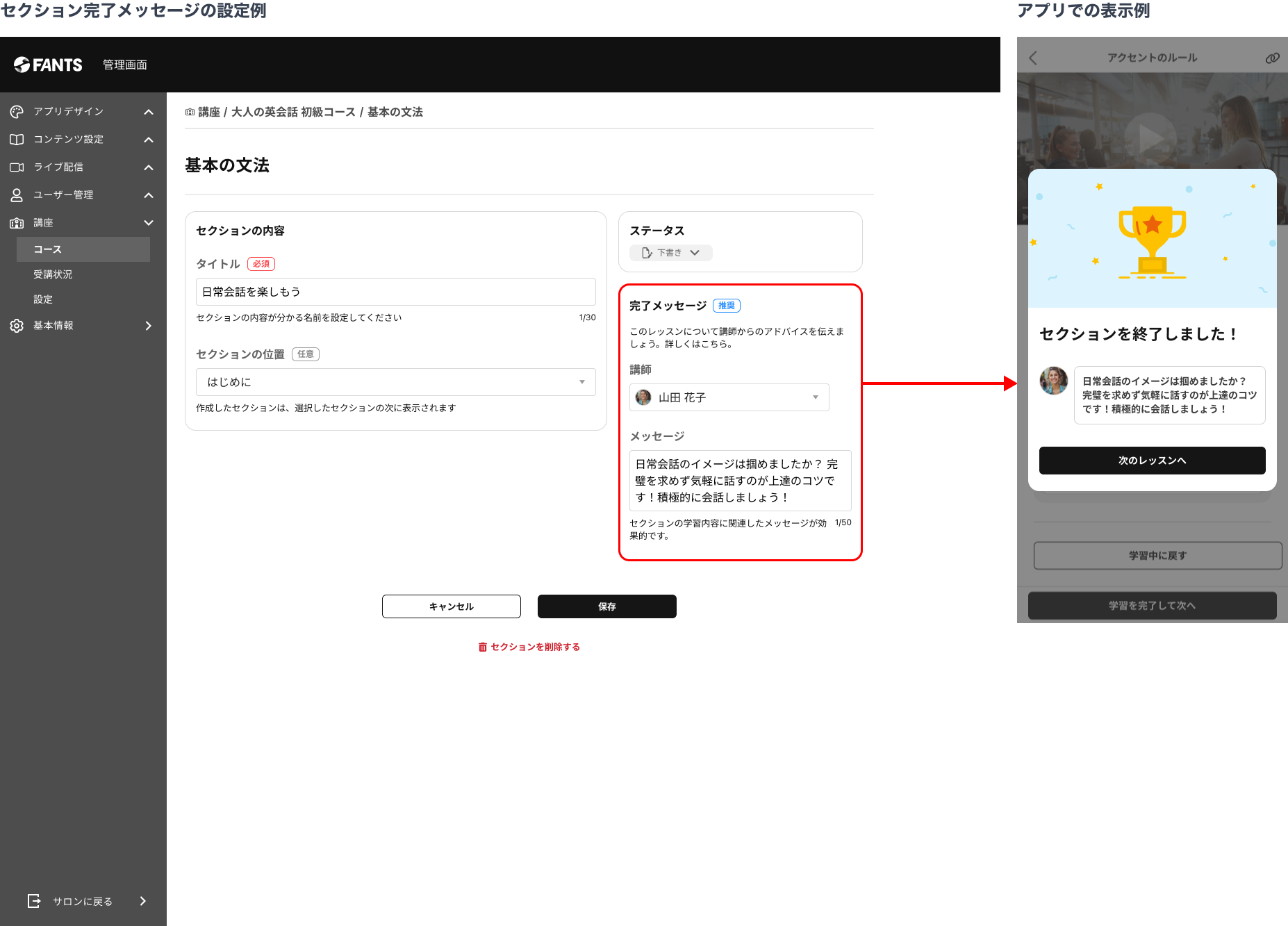Click the 講座 sidebar icon
The image size is (1288, 926).
tap(17, 222)
